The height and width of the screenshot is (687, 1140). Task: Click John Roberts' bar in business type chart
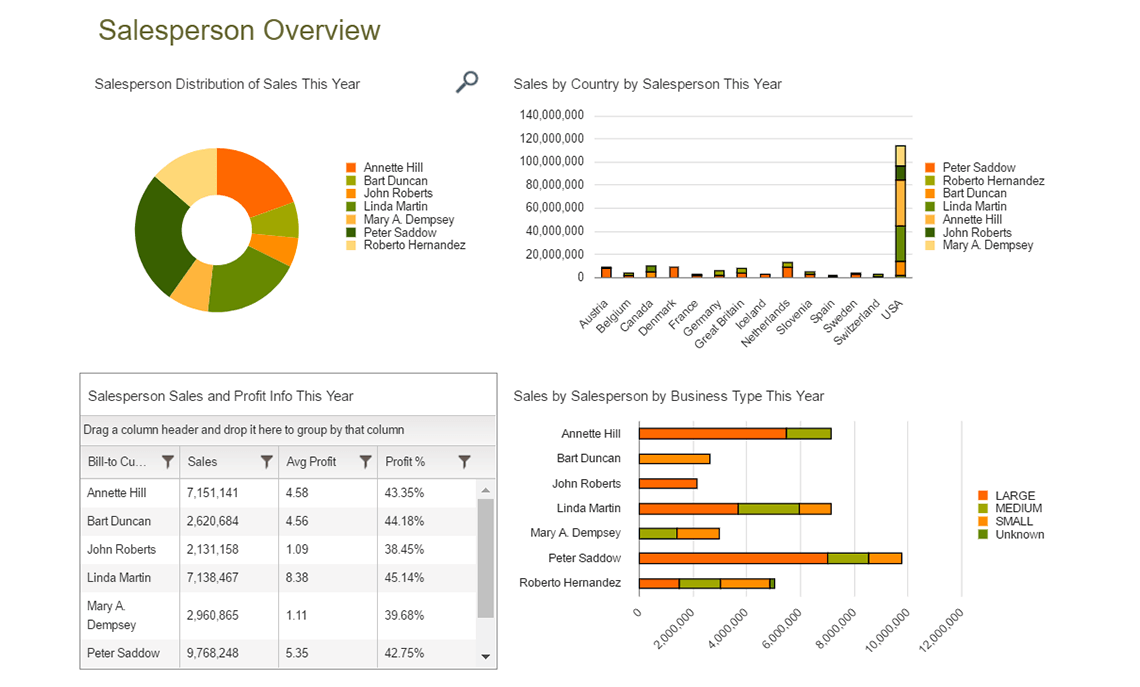[x=668, y=483]
